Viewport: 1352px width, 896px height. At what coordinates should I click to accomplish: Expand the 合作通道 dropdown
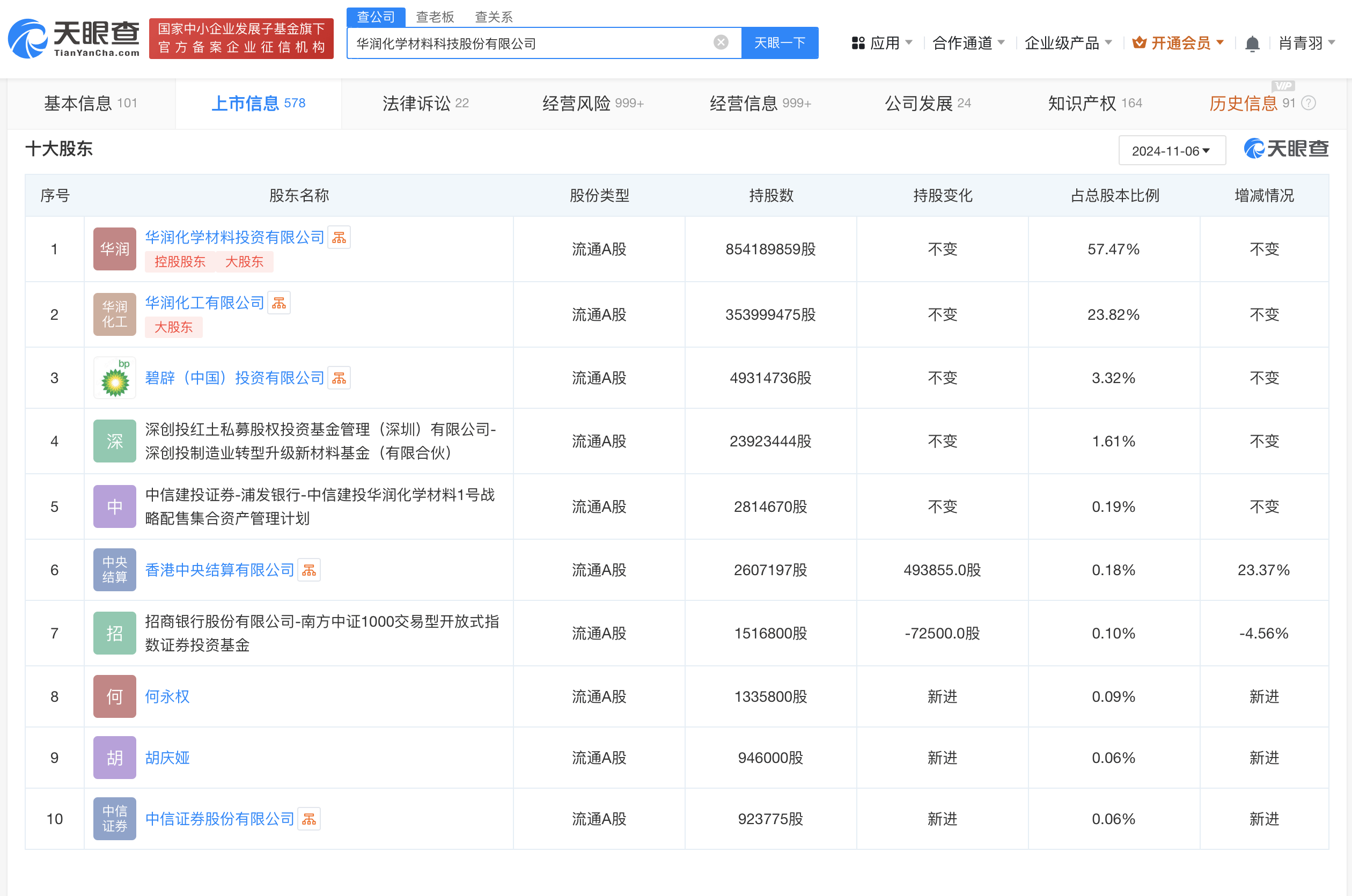click(968, 43)
